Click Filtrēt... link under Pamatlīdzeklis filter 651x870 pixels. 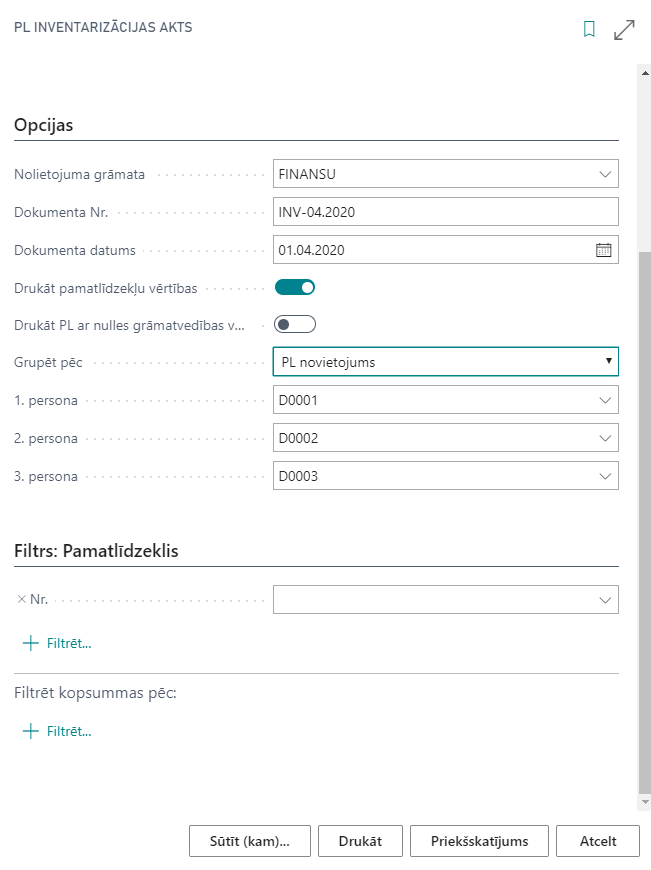[x=69, y=644]
